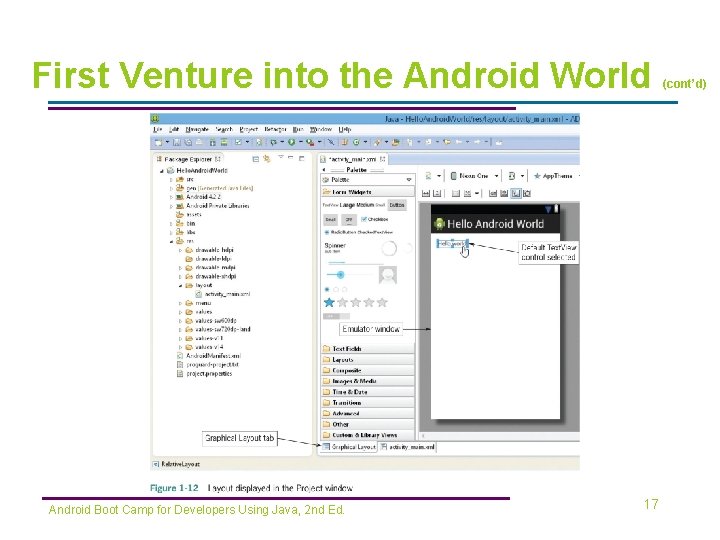Open the Text Fields palette category
Screen dimensions: 720x540
point(368,349)
